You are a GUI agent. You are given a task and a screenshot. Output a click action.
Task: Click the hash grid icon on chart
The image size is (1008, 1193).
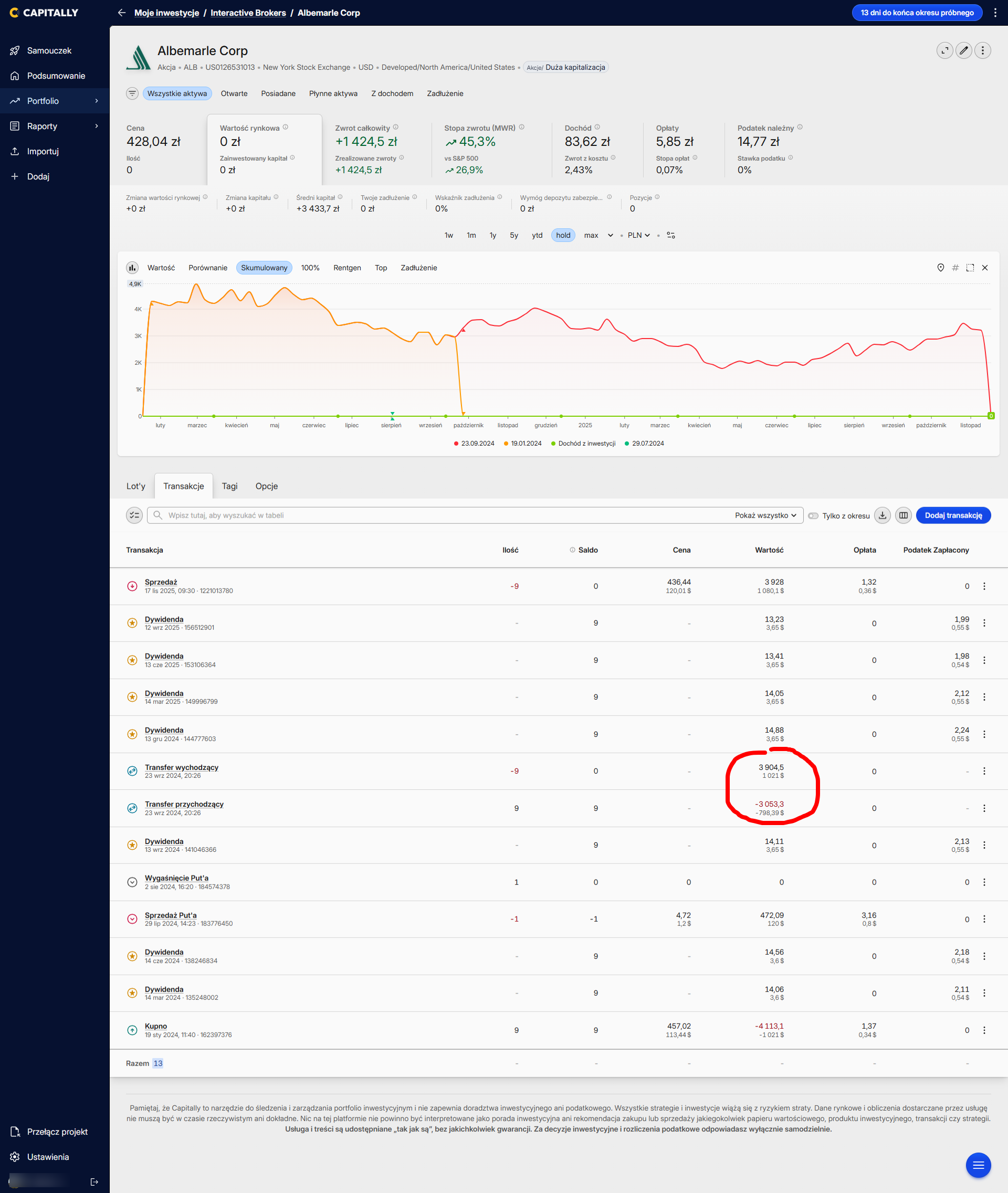(x=955, y=267)
